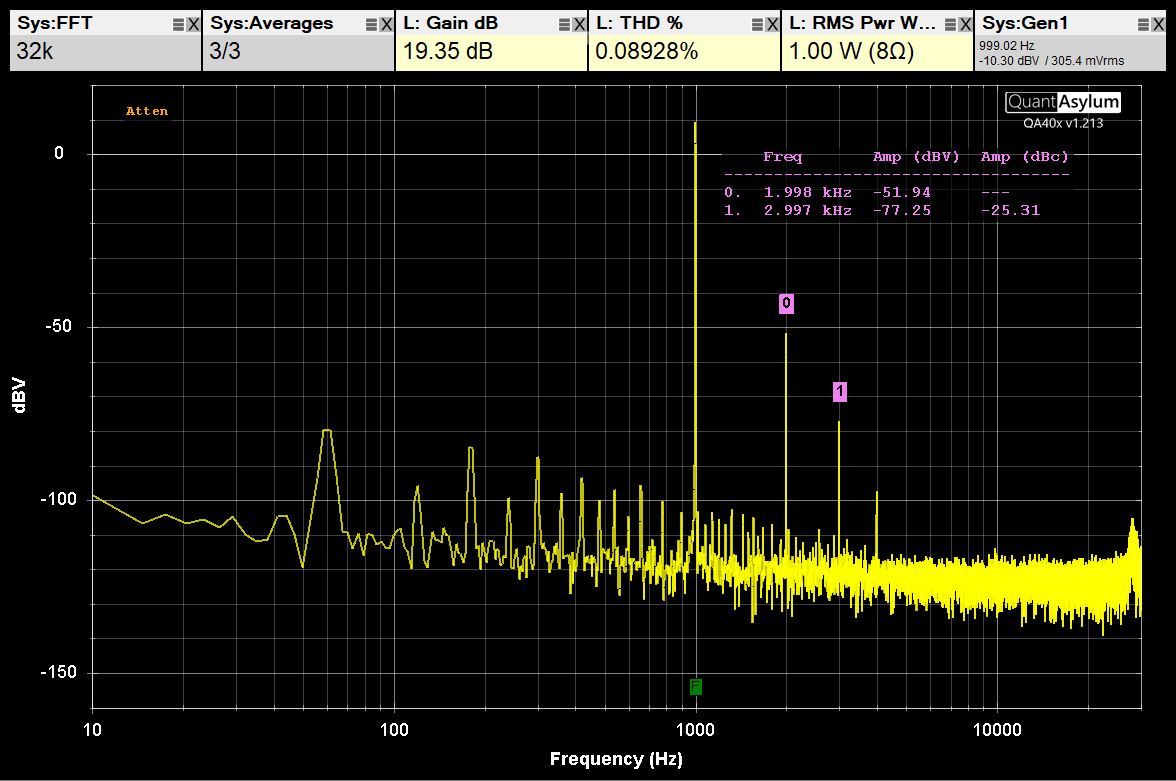Open the Sys:Gen1 tile menu icon
Image resolution: width=1176 pixels, height=781 pixels.
click(x=1143, y=25)
